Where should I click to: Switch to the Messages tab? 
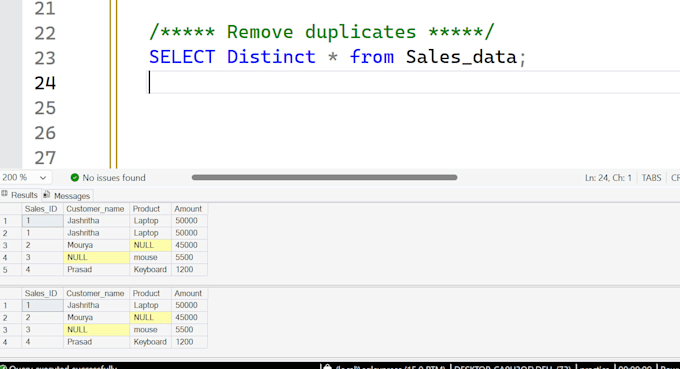pos(67,196)
